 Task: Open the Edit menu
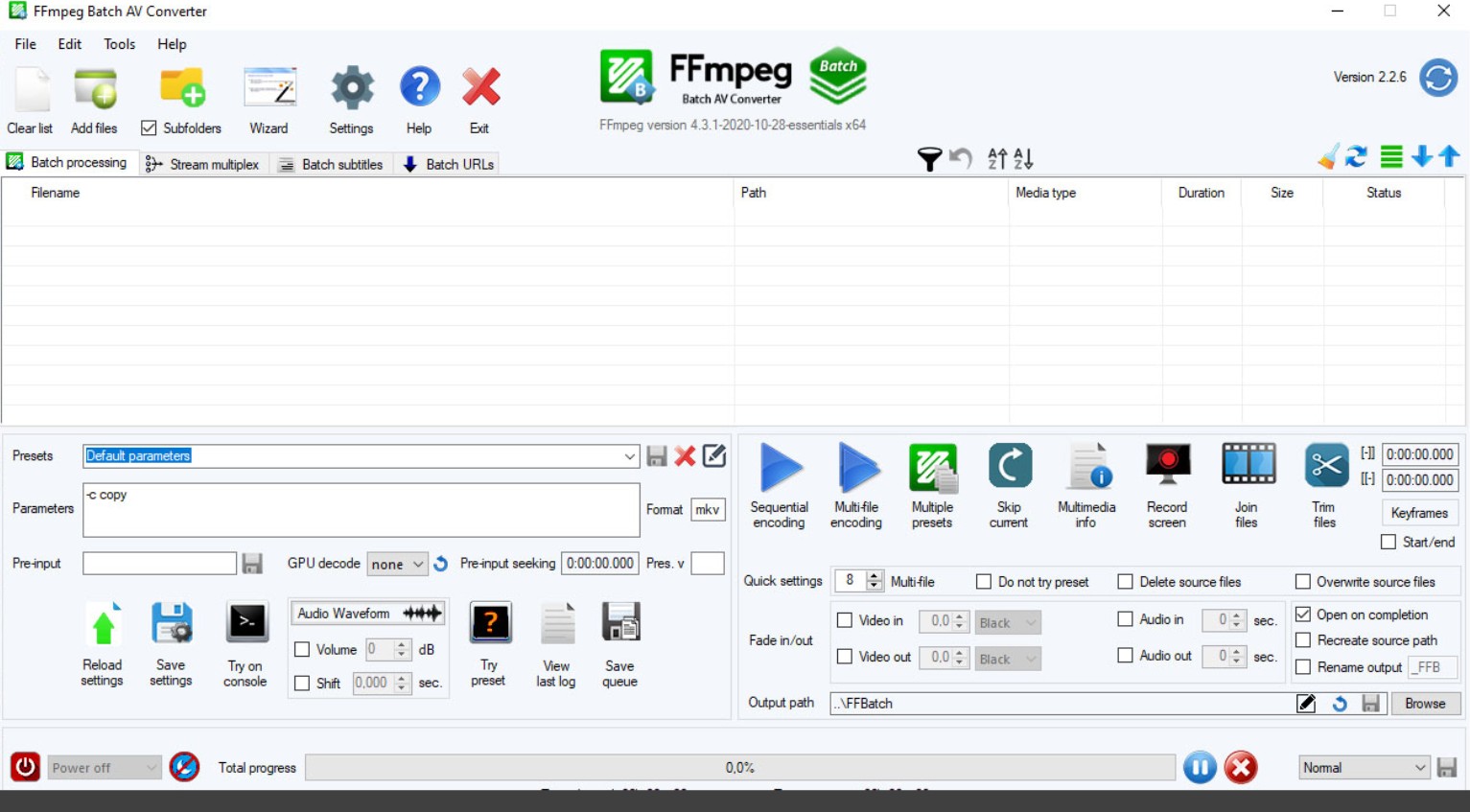click(70, 44)
